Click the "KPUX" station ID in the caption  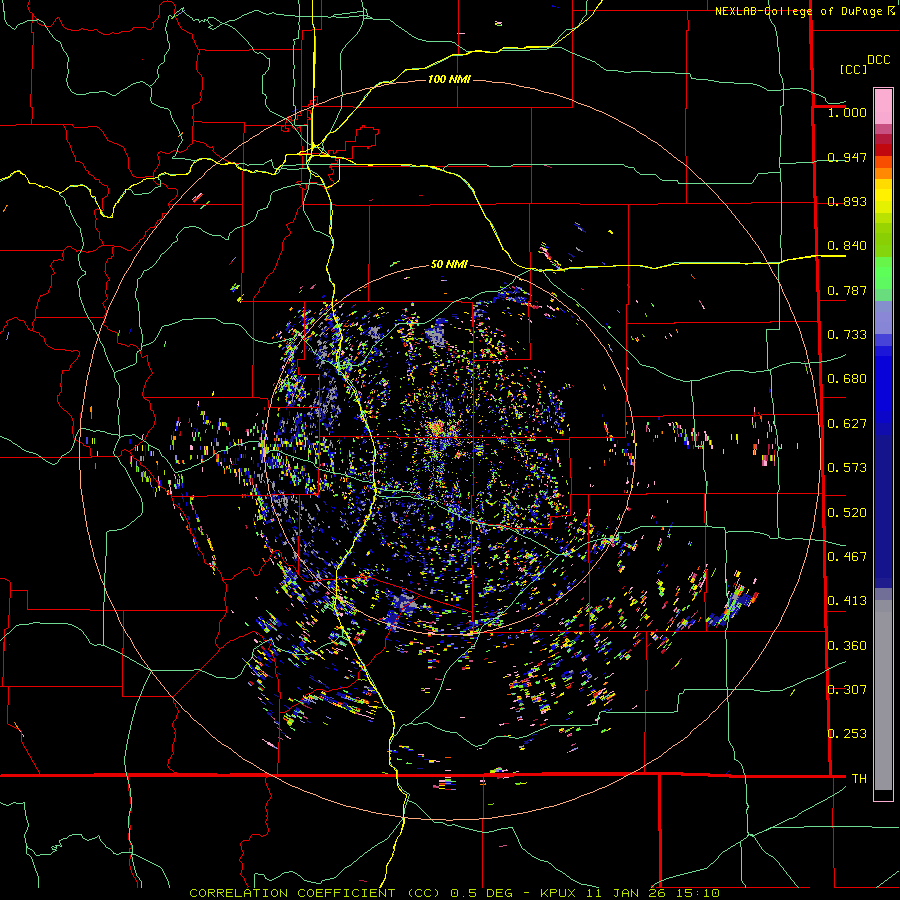tap(559, 893)
